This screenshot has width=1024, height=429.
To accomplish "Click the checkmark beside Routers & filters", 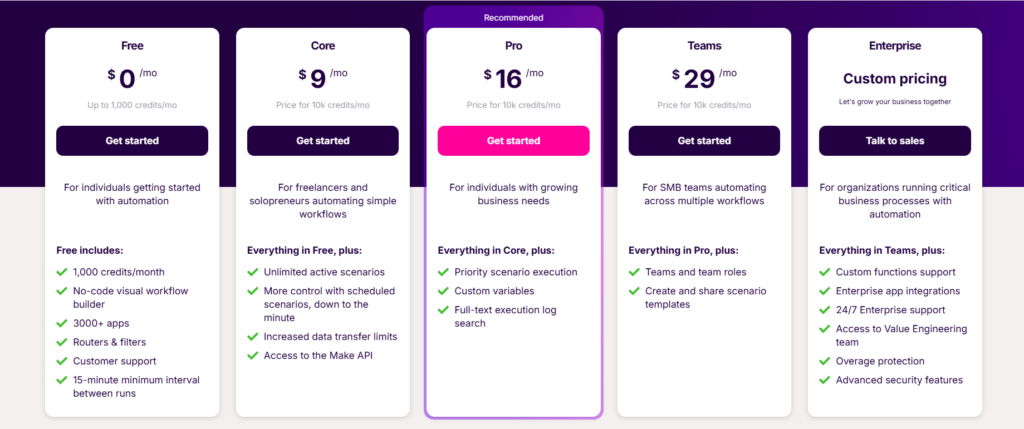I will (62, 341).
